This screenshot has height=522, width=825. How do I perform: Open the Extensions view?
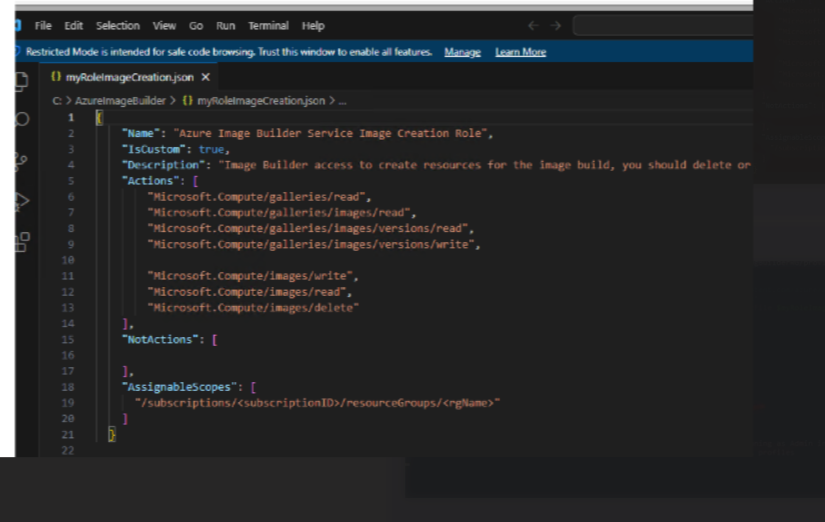pos(21,241)
